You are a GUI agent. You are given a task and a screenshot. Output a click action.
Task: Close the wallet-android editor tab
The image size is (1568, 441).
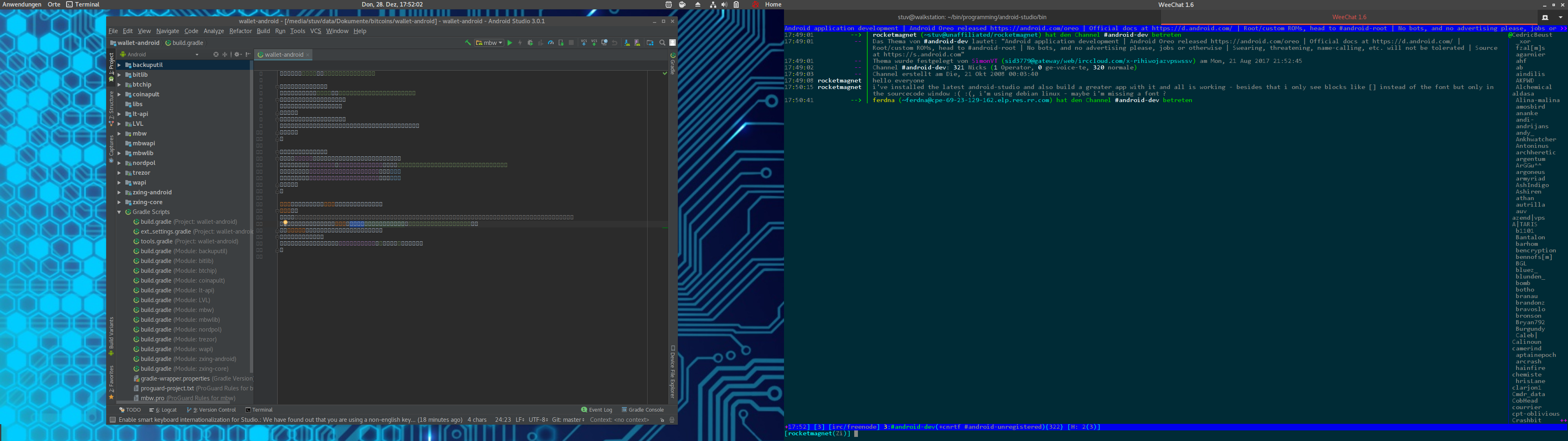308,55
